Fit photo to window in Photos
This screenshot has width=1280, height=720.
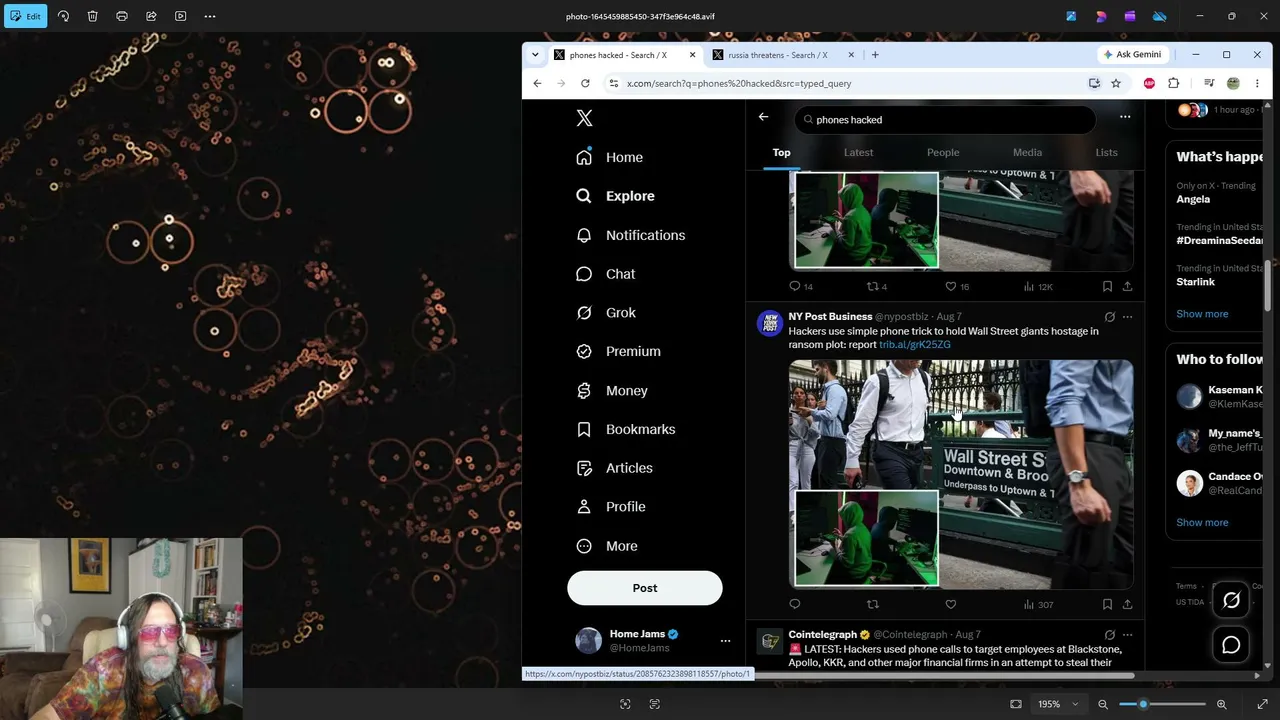click(1016, 704)
